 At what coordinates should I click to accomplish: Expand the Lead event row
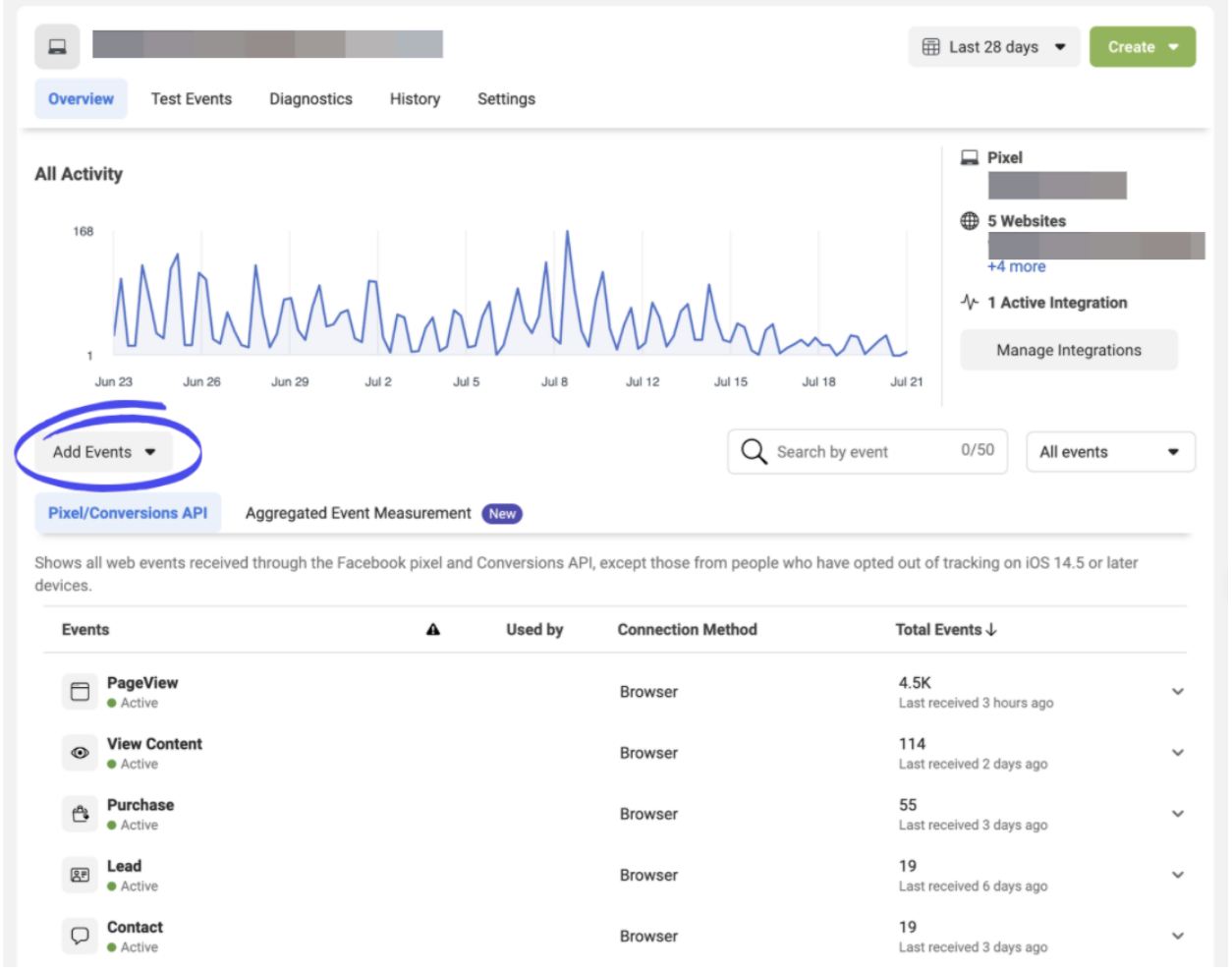[1178, 875]
